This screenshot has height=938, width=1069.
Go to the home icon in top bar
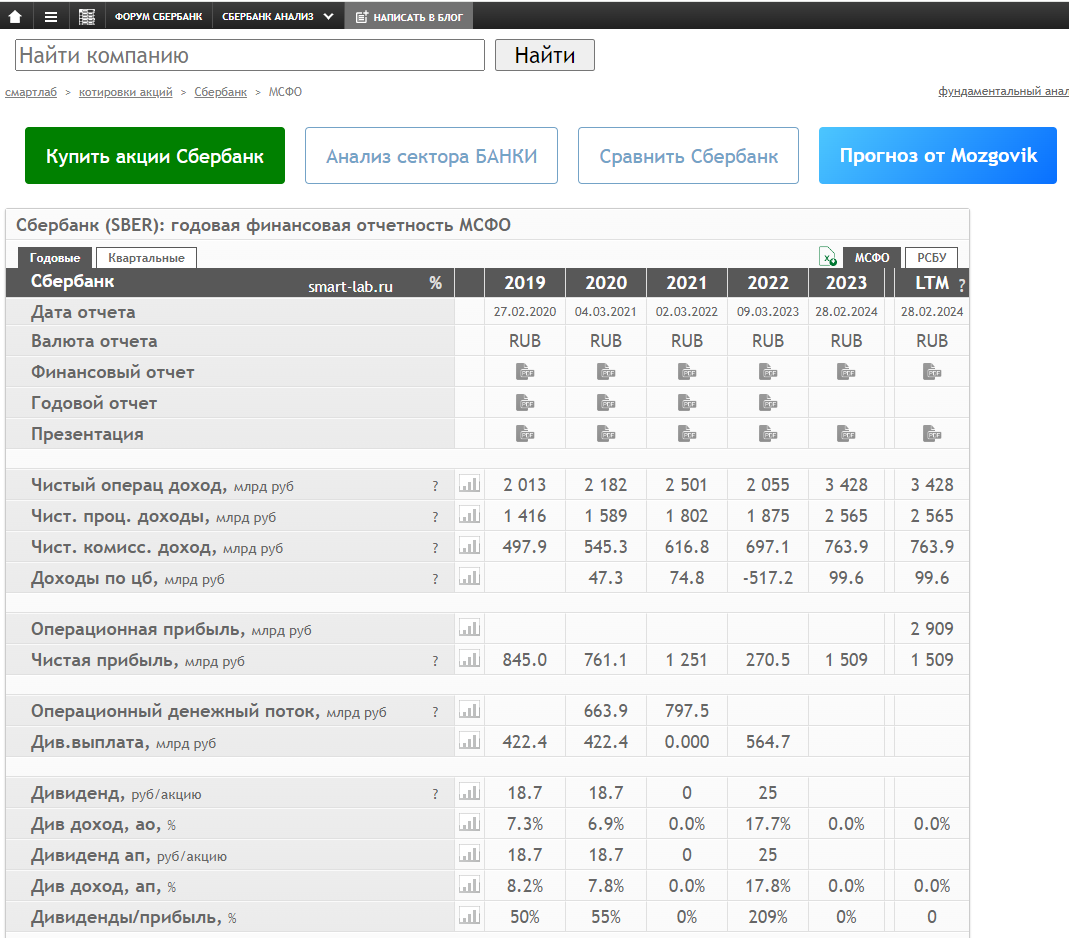[15, 16]
